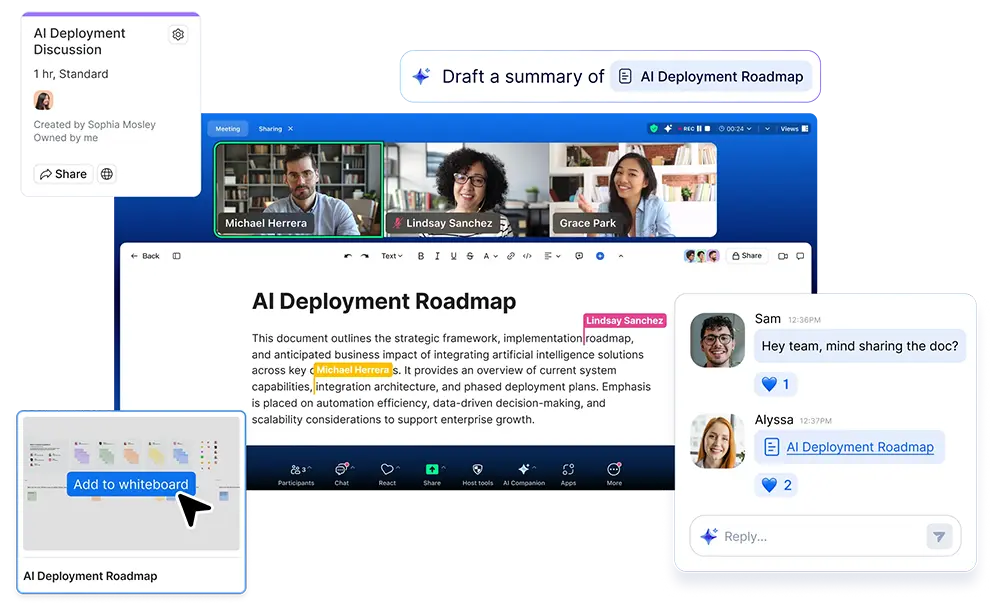Screen dimensions: 1000x603
Task: Toggle italic formatting in the document
Action: pyautogui.click(x=437, y=256)
